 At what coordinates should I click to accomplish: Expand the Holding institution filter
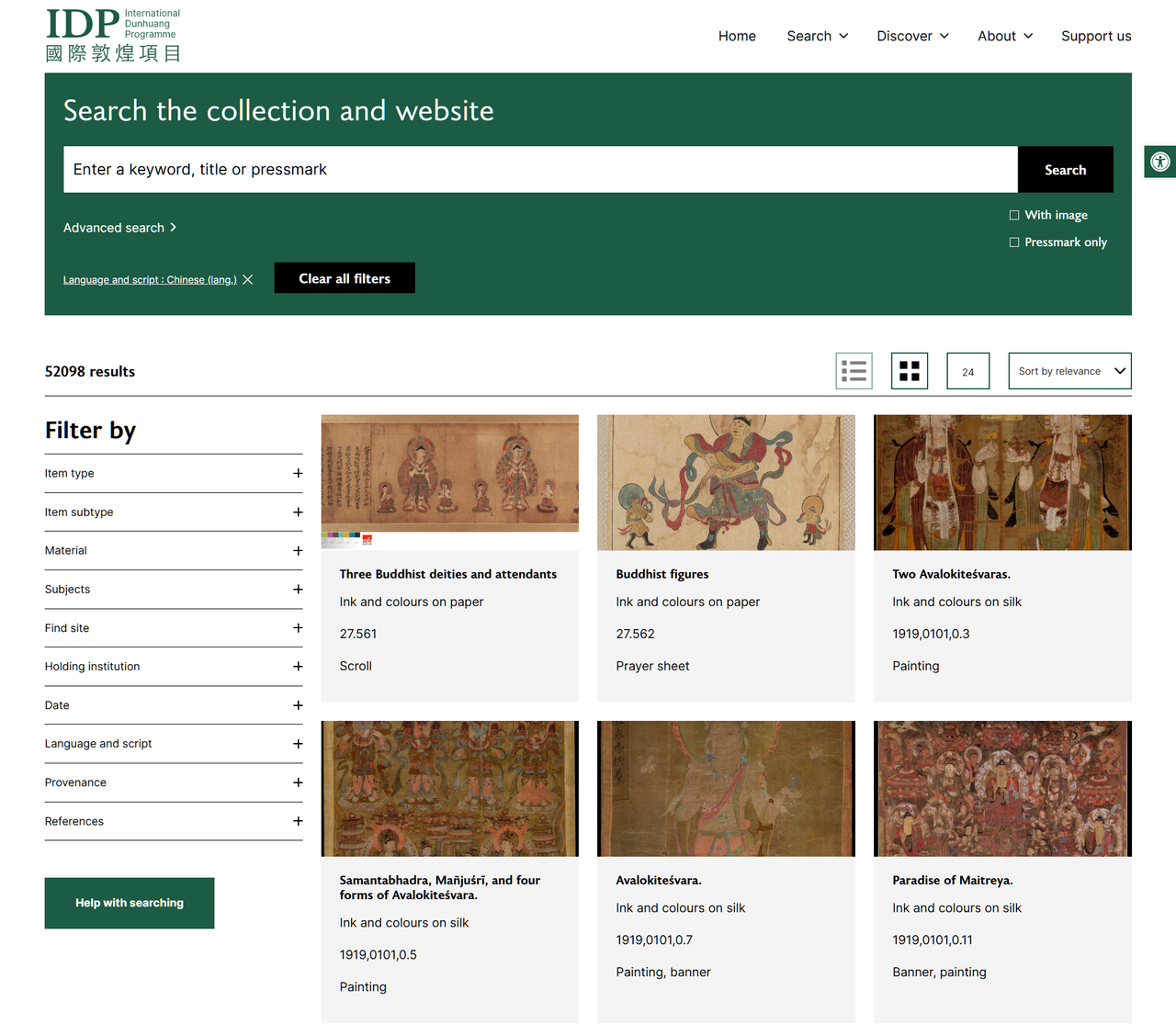tap(174, 667)
